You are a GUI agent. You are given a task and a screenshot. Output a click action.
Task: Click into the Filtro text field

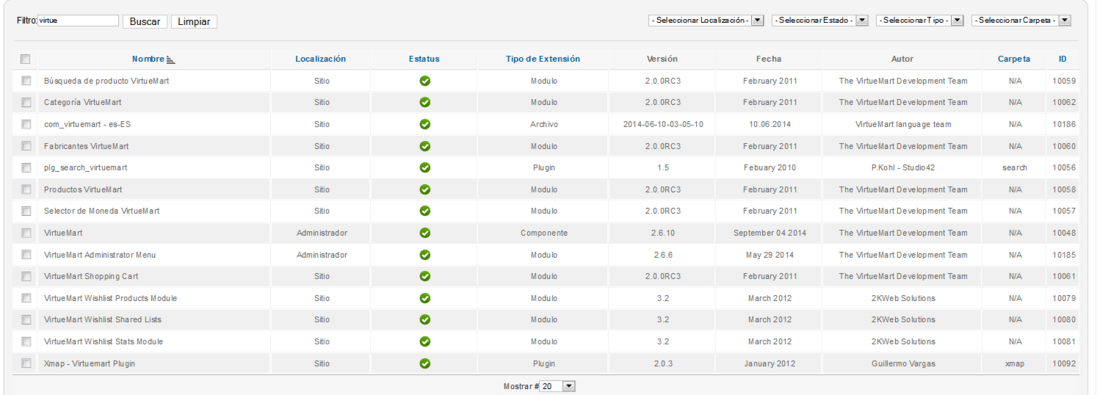click(x=77, y=21)
